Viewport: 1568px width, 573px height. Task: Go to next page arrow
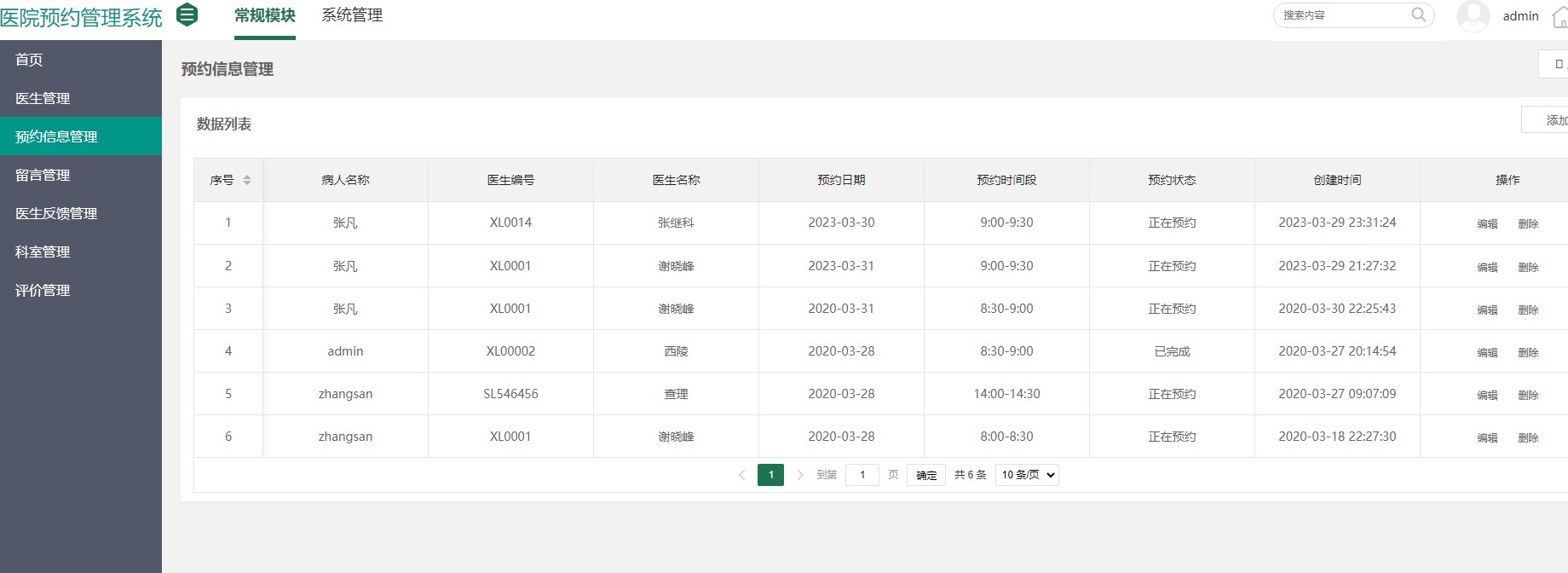(x=800, y=475)
